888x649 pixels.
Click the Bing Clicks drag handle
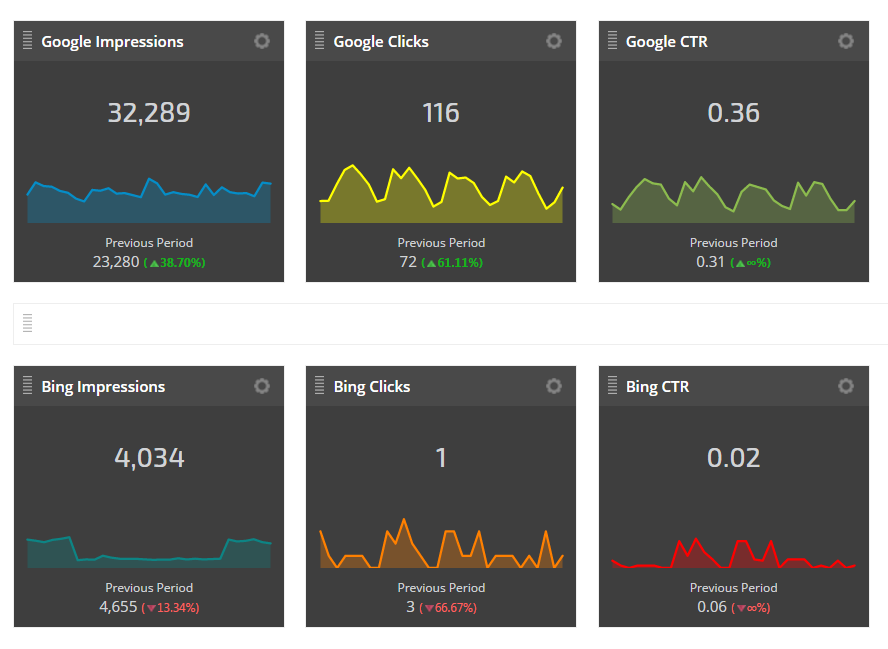point(319,386)
